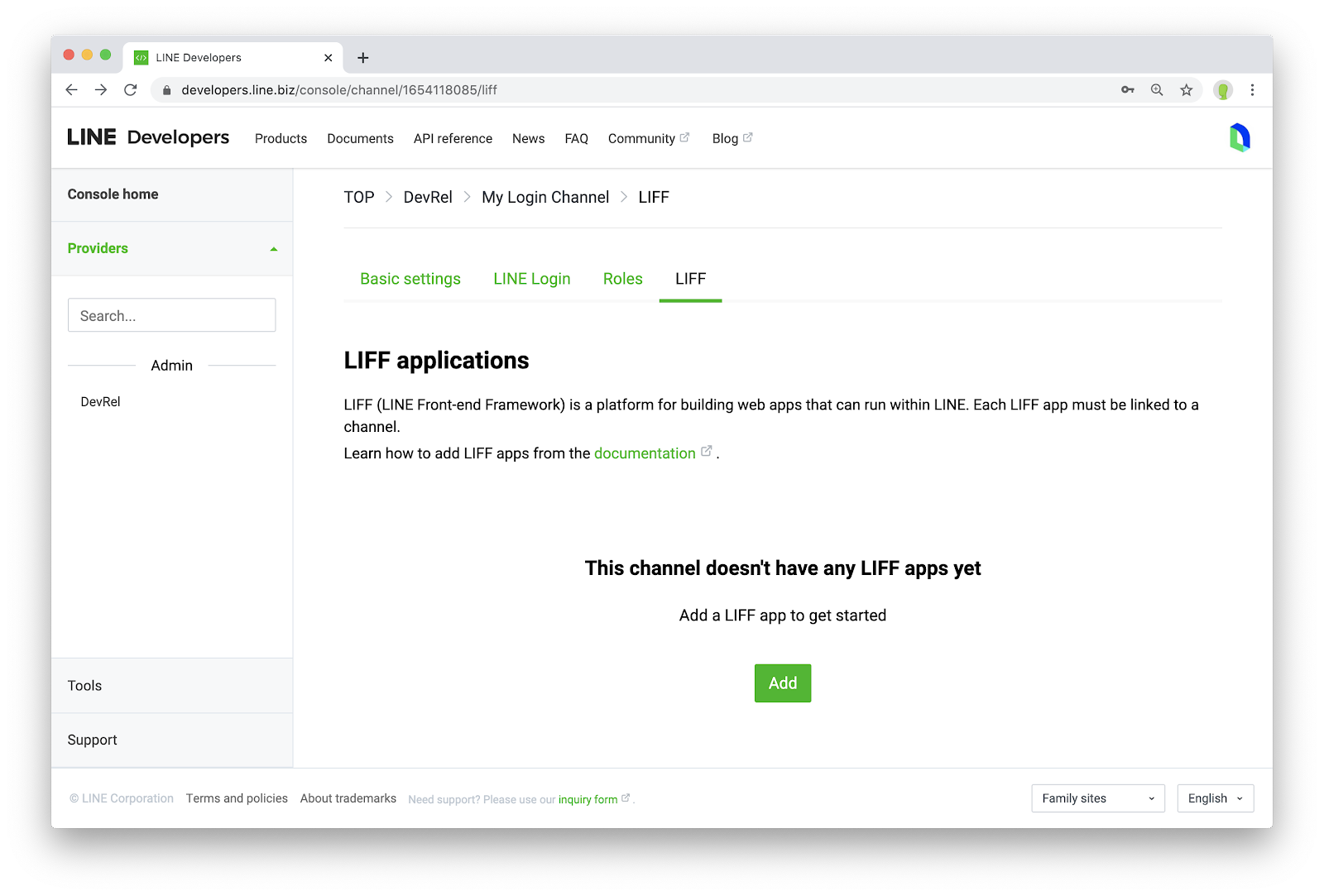
Task: Reload the current page
Action: (130, 90)
